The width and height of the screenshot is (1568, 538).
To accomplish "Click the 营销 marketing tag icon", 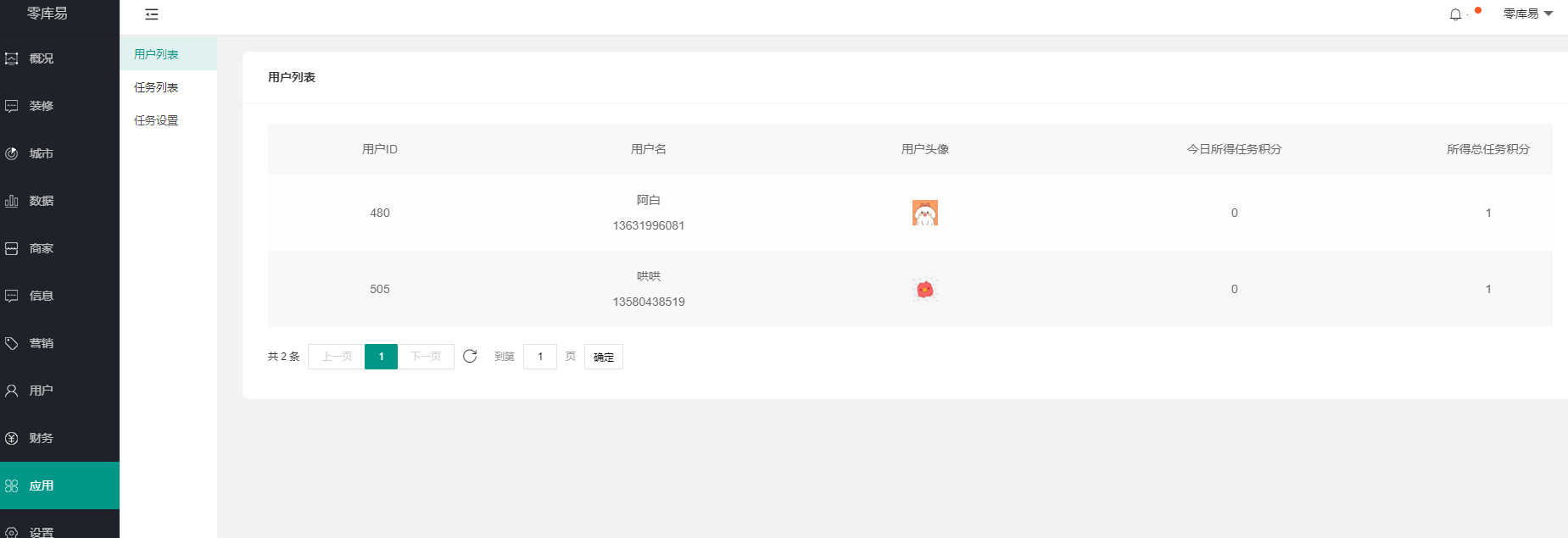I will (12, 343).
